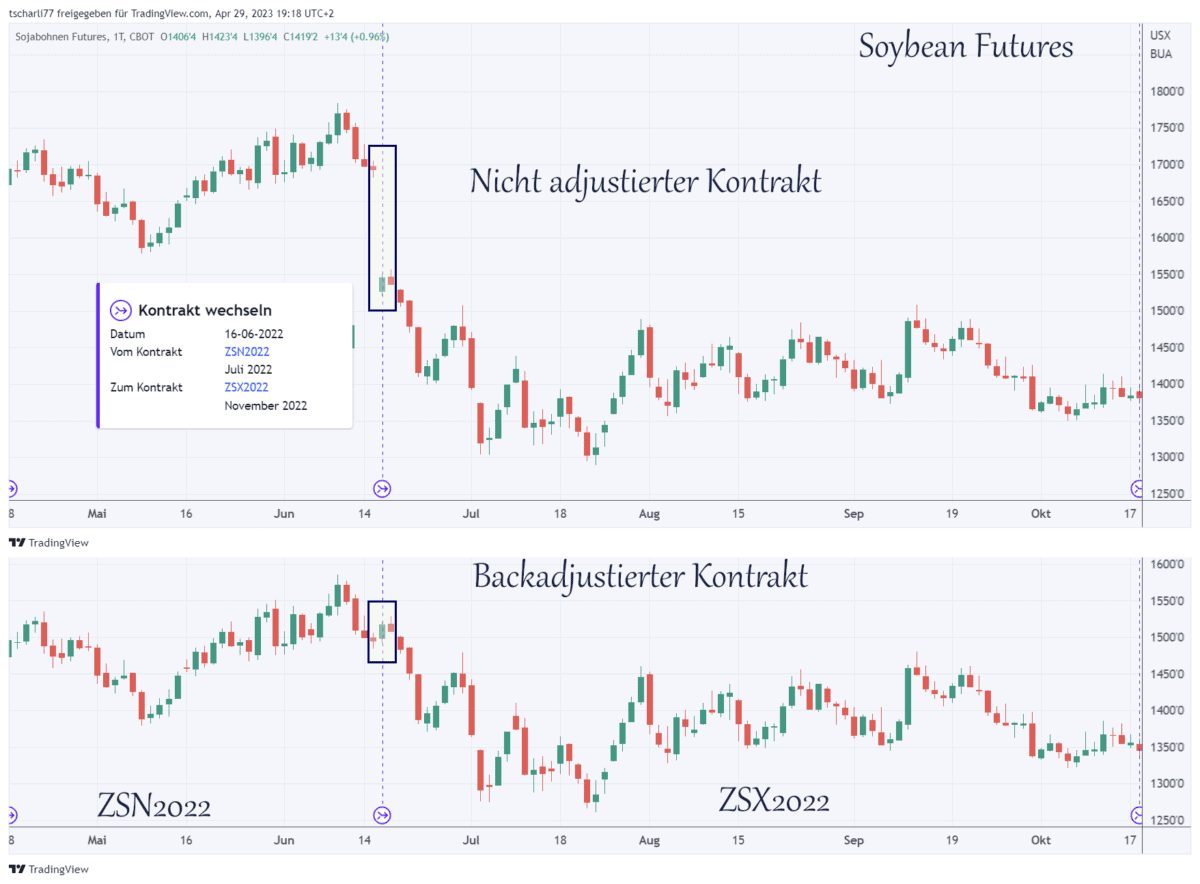Click the USX unit label on the price scale
Viewport: 1200px width, 884px height.
coord(1159,35)
